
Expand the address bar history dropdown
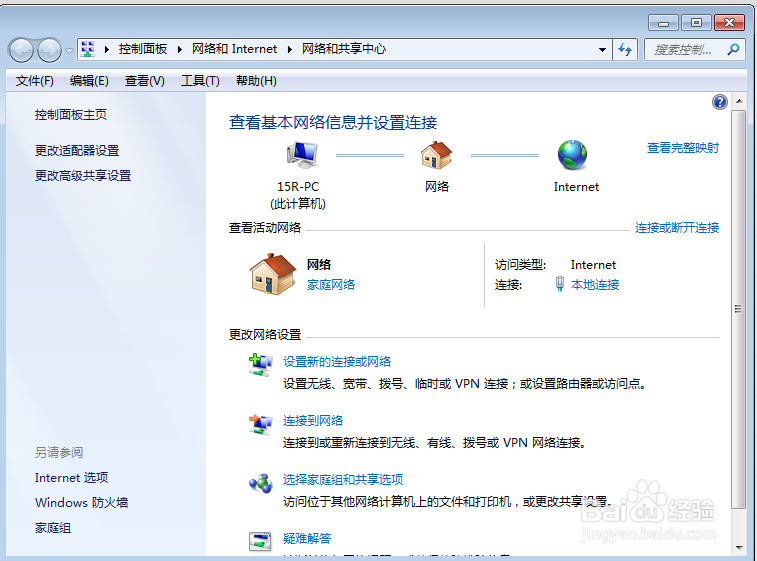click(x=602, y=50)
